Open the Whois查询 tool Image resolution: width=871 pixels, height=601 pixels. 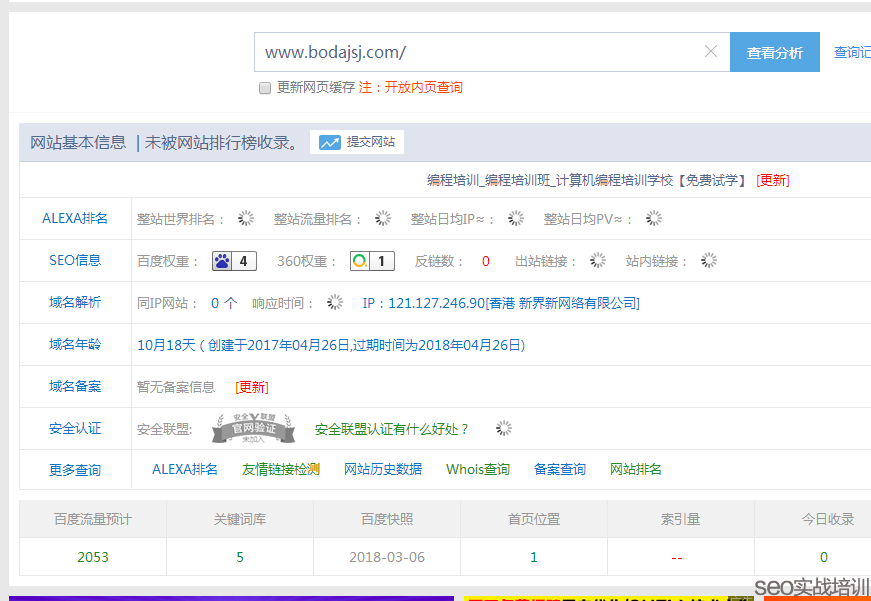(478, 468)
